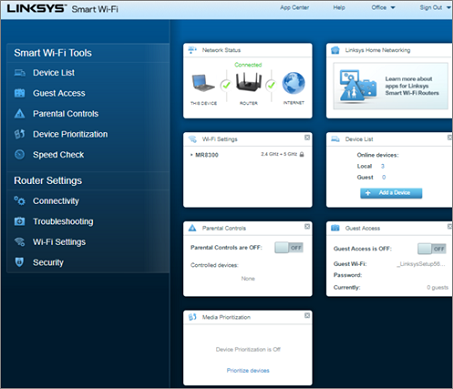The image size is (453, 389).
Task: Close the Media Prioritization widget
Action: (x=307, y=315)
